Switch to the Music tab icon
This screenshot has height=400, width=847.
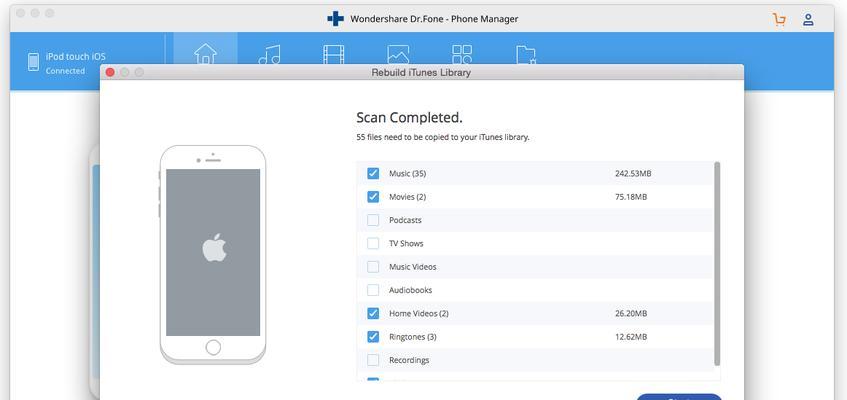pyautogui.click(x=269, y=54)
